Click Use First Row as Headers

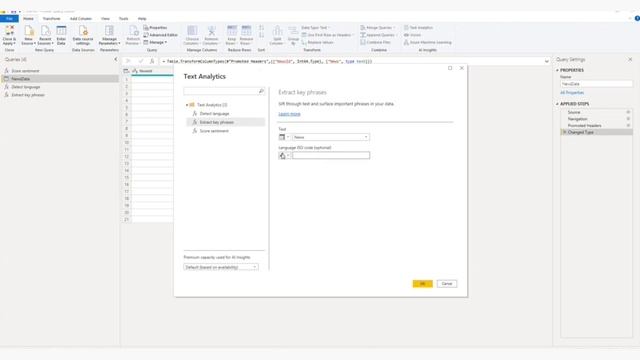(327, 35)
